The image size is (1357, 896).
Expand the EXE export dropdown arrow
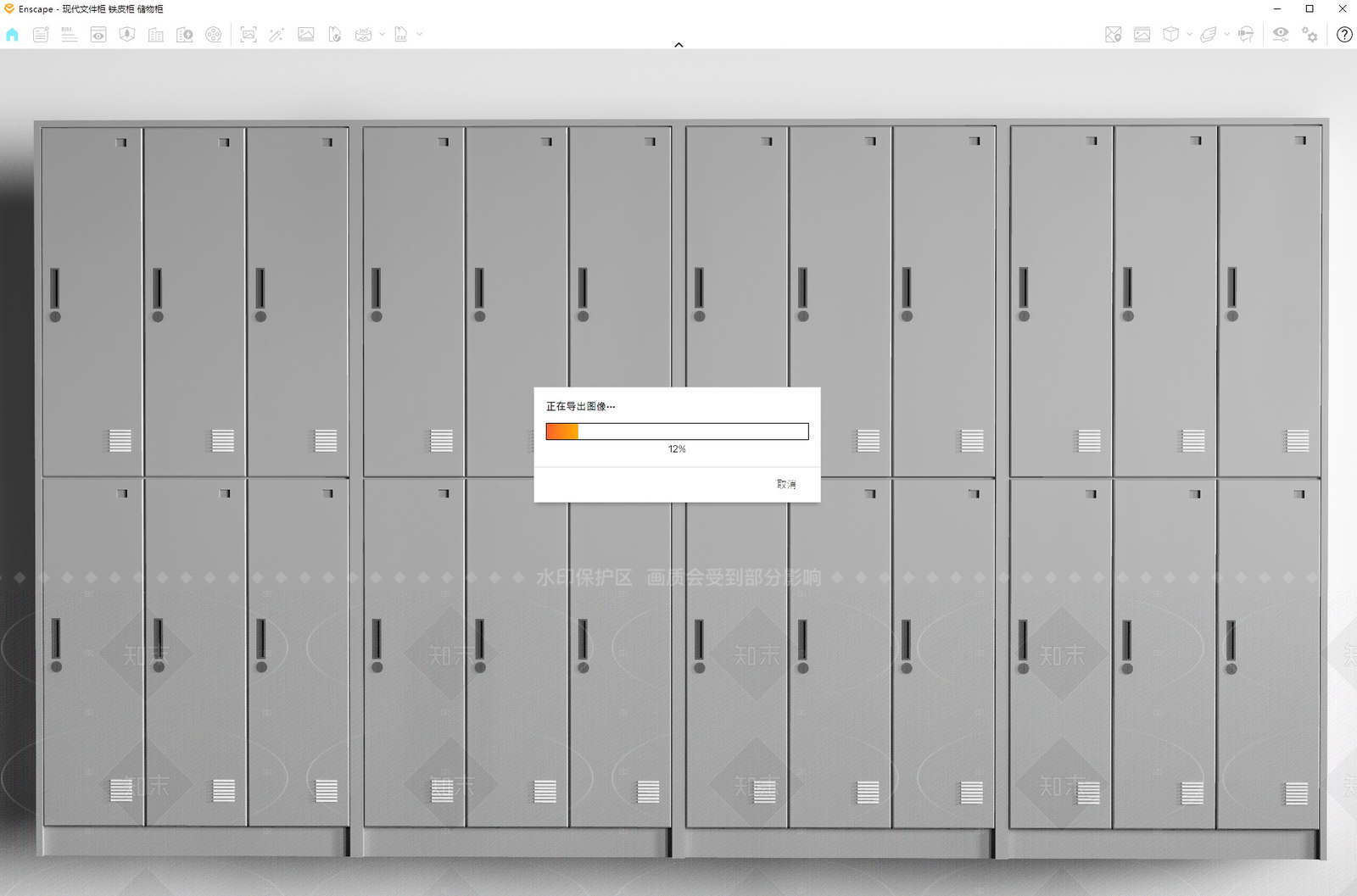(x=419, y=35)
